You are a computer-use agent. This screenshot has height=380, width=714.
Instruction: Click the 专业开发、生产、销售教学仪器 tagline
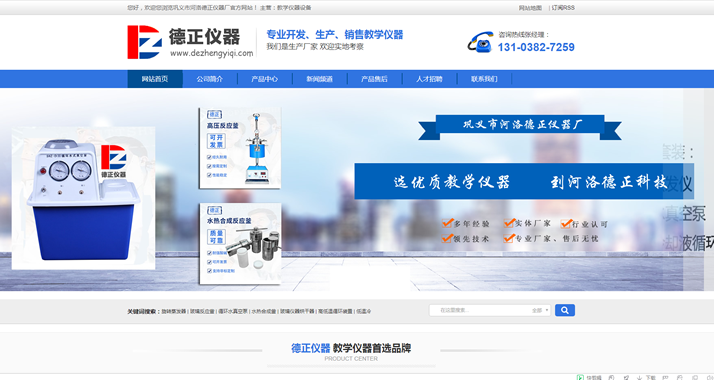(x=335, y=35)
